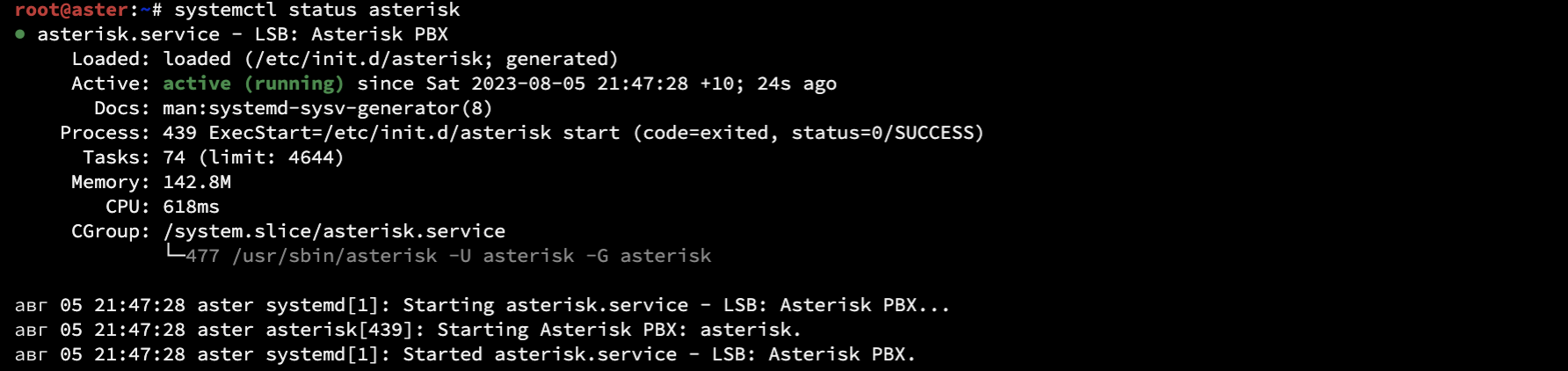Click the typed command "systemctl status asterisk"
Screen dimensions: 1568x371
tap(316, 10)
